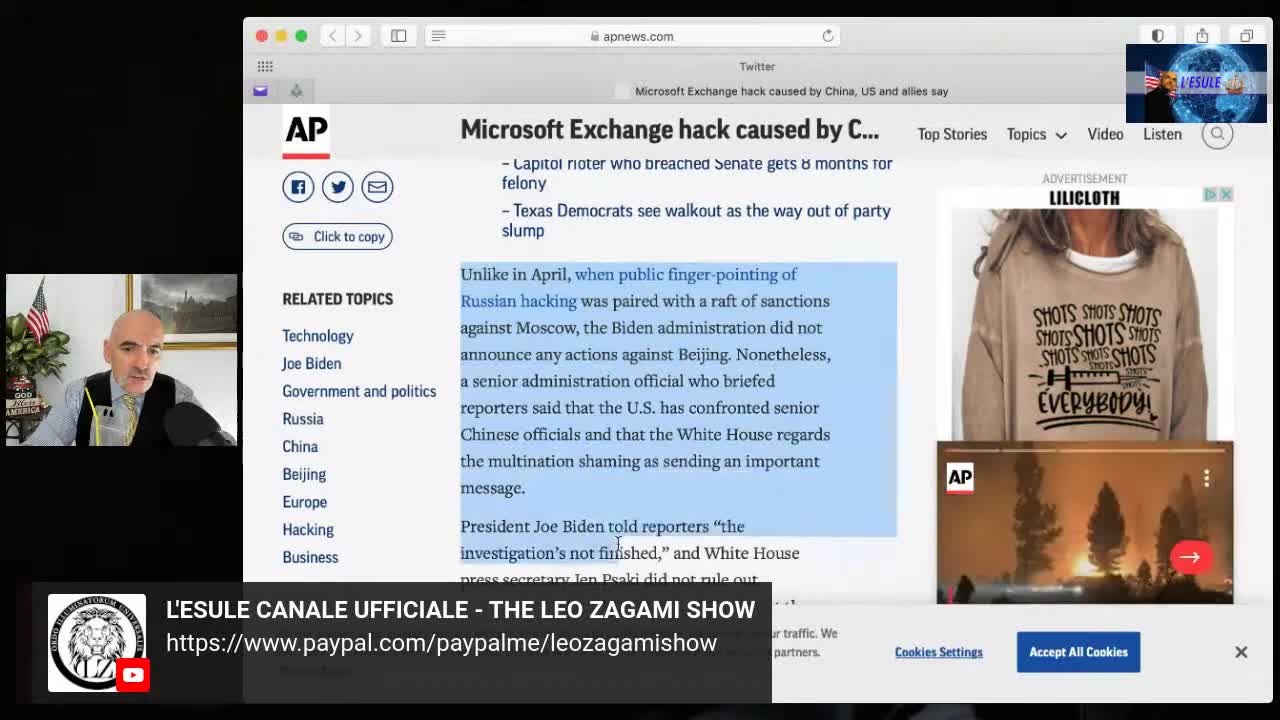Show the tab overview icon
Viewport: 1280px width, 720px height.
click(x=1246, y=36)
